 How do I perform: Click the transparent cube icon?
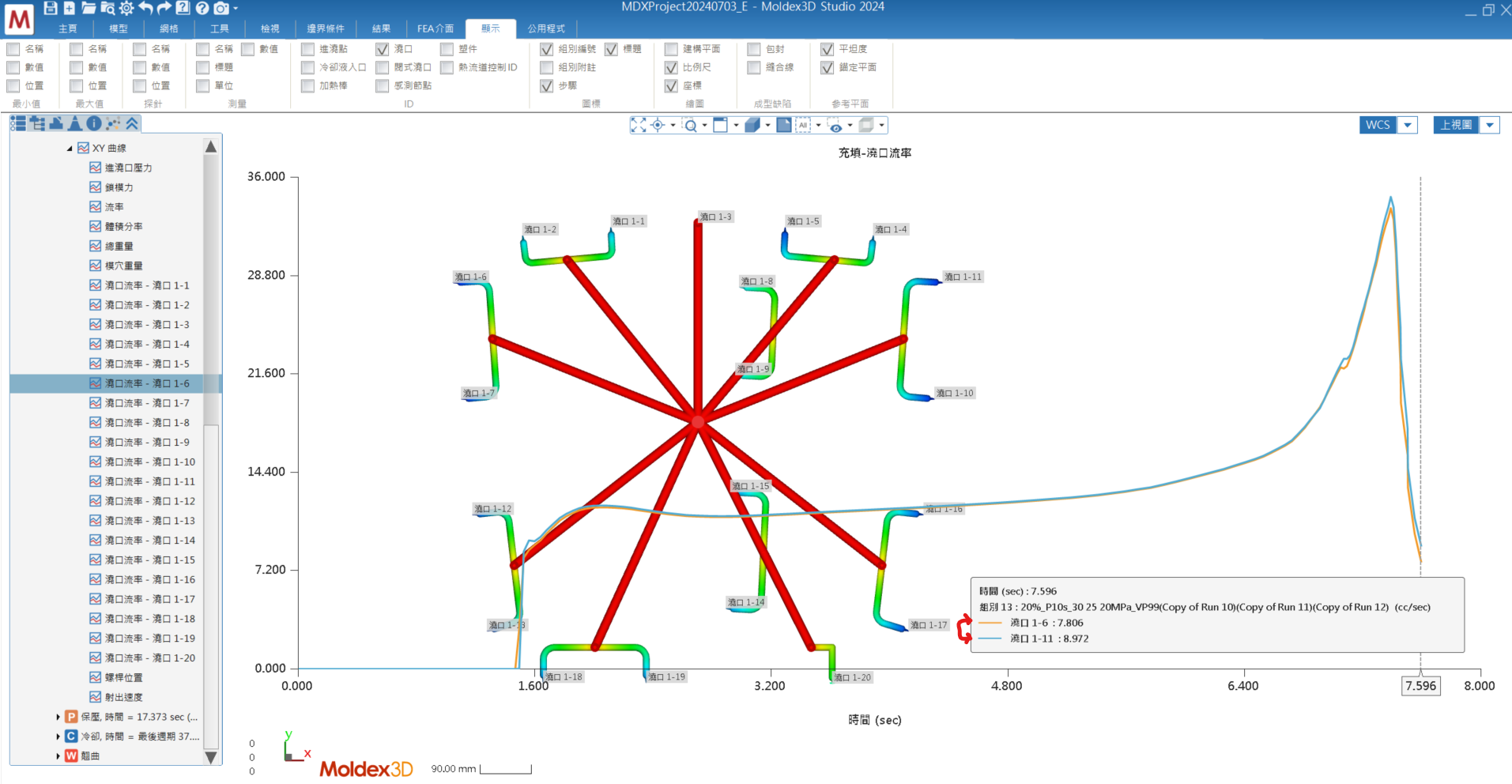[866, 125]
